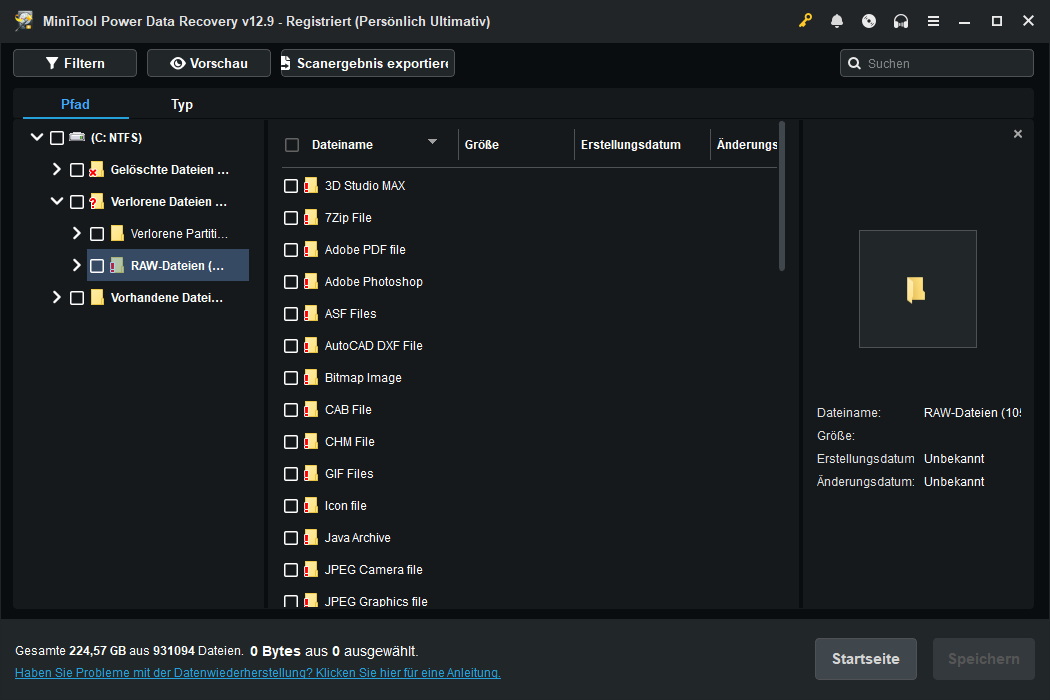
Task: Click Scanergebnis exportieren button
Action: coord(368,63)
